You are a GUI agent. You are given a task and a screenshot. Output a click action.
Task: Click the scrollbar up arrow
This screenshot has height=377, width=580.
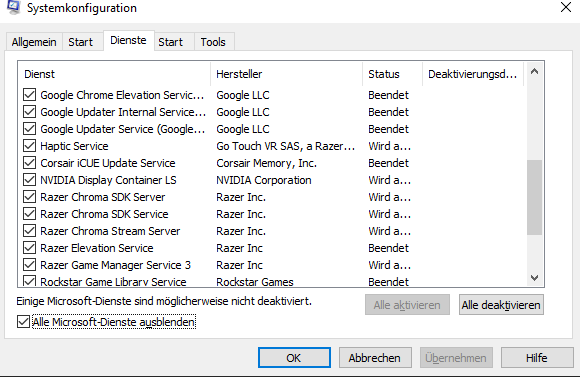click(534, 72)
